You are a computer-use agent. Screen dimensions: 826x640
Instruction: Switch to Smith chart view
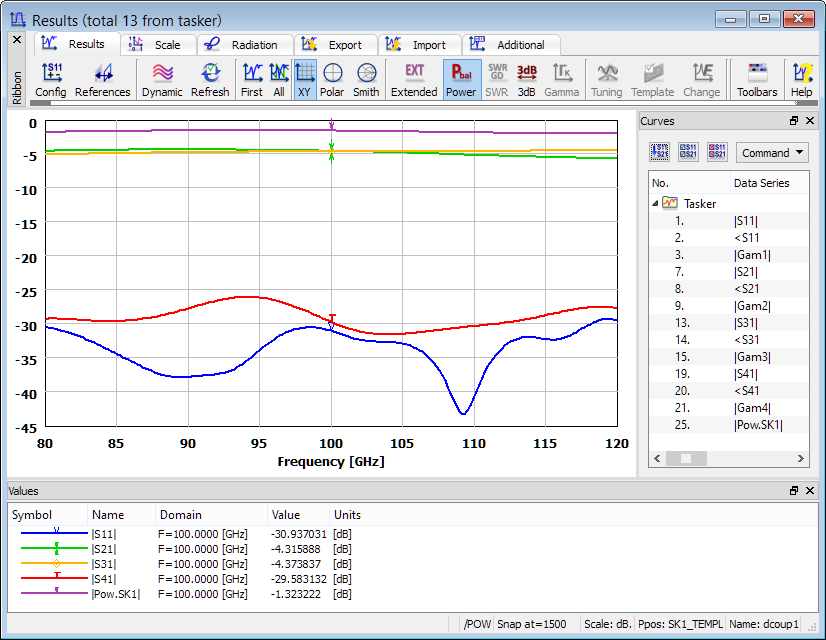(x=366, y=80)
